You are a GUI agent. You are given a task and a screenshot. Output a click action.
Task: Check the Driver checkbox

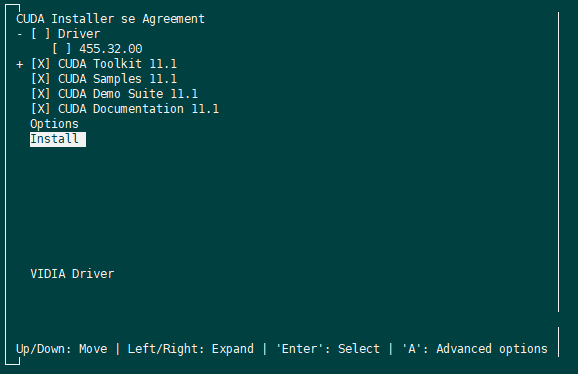click(40, 34)
